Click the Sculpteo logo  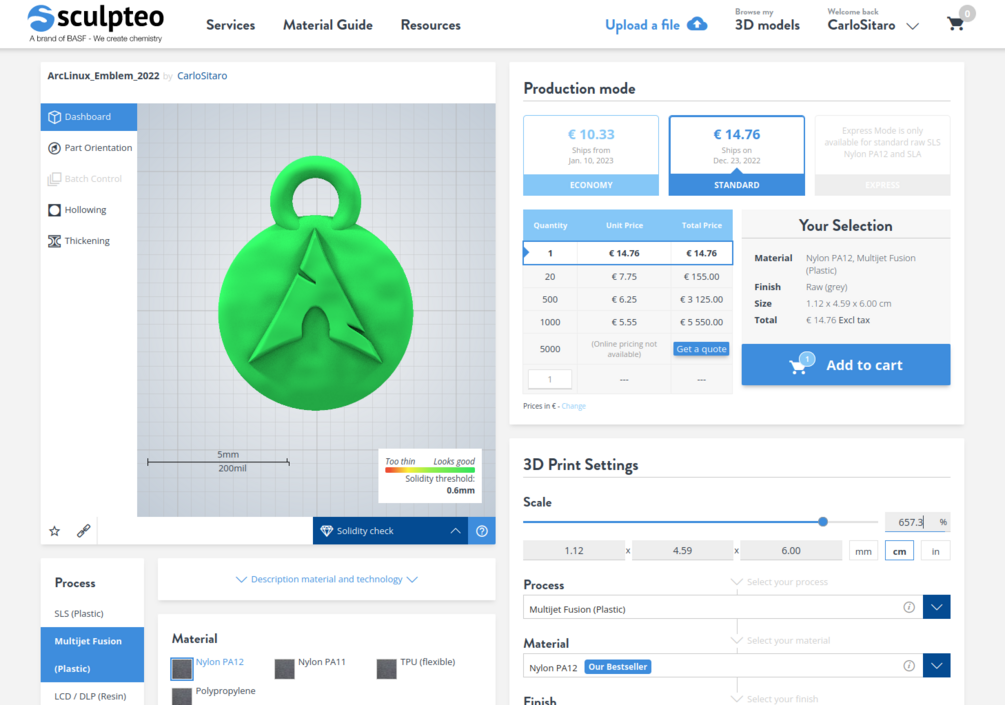(x=96, y=23)
